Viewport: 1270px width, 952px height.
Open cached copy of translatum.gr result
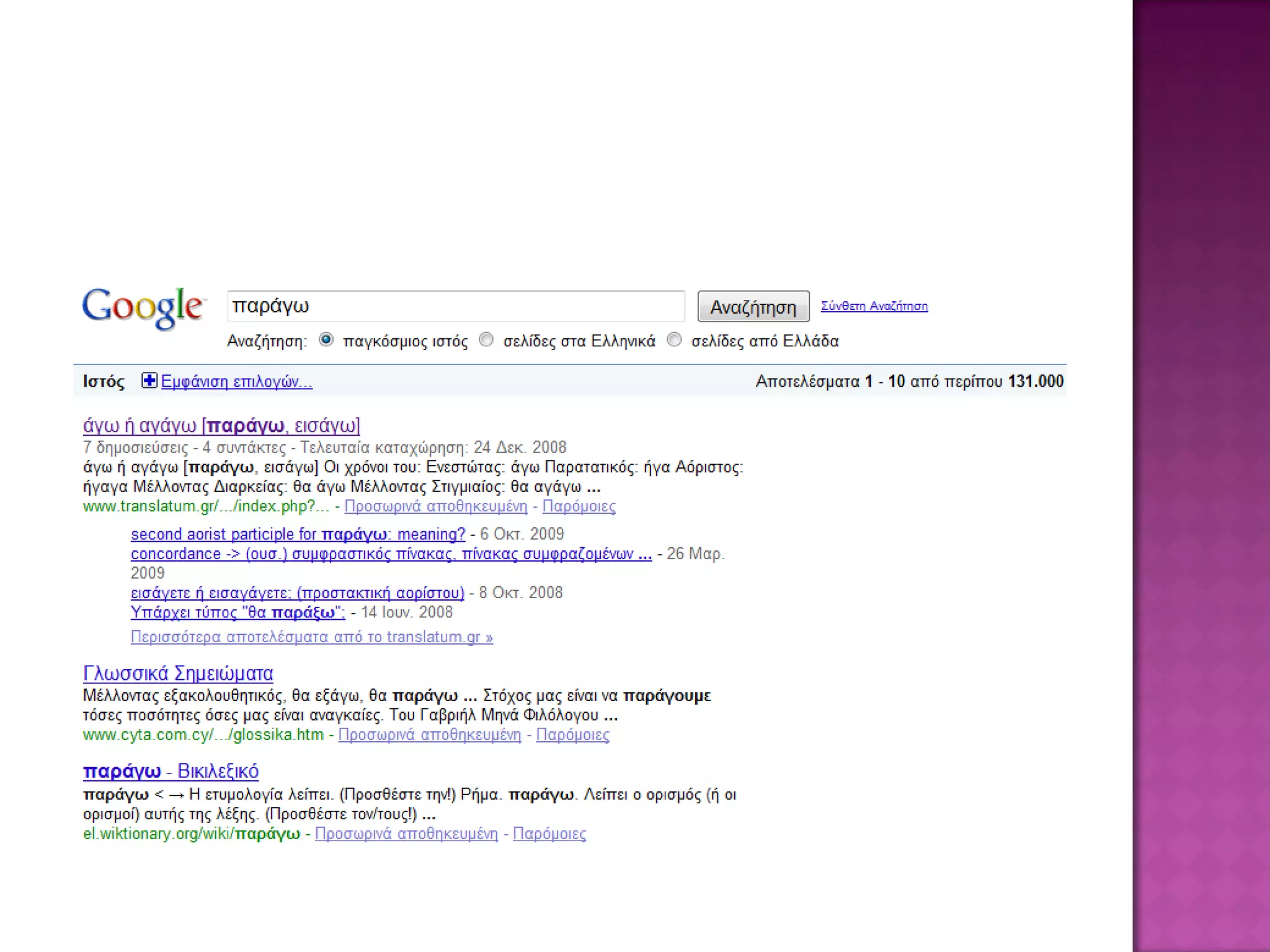pos(435,507)
